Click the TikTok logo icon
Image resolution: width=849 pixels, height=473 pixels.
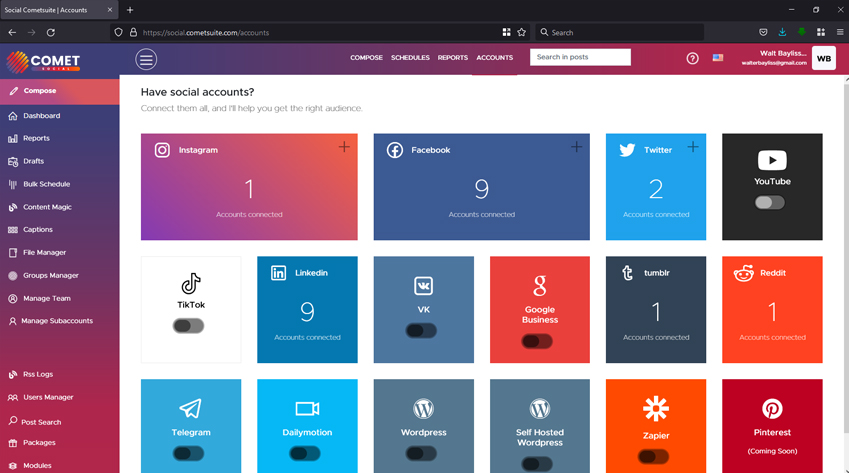[x=191, y=284]
